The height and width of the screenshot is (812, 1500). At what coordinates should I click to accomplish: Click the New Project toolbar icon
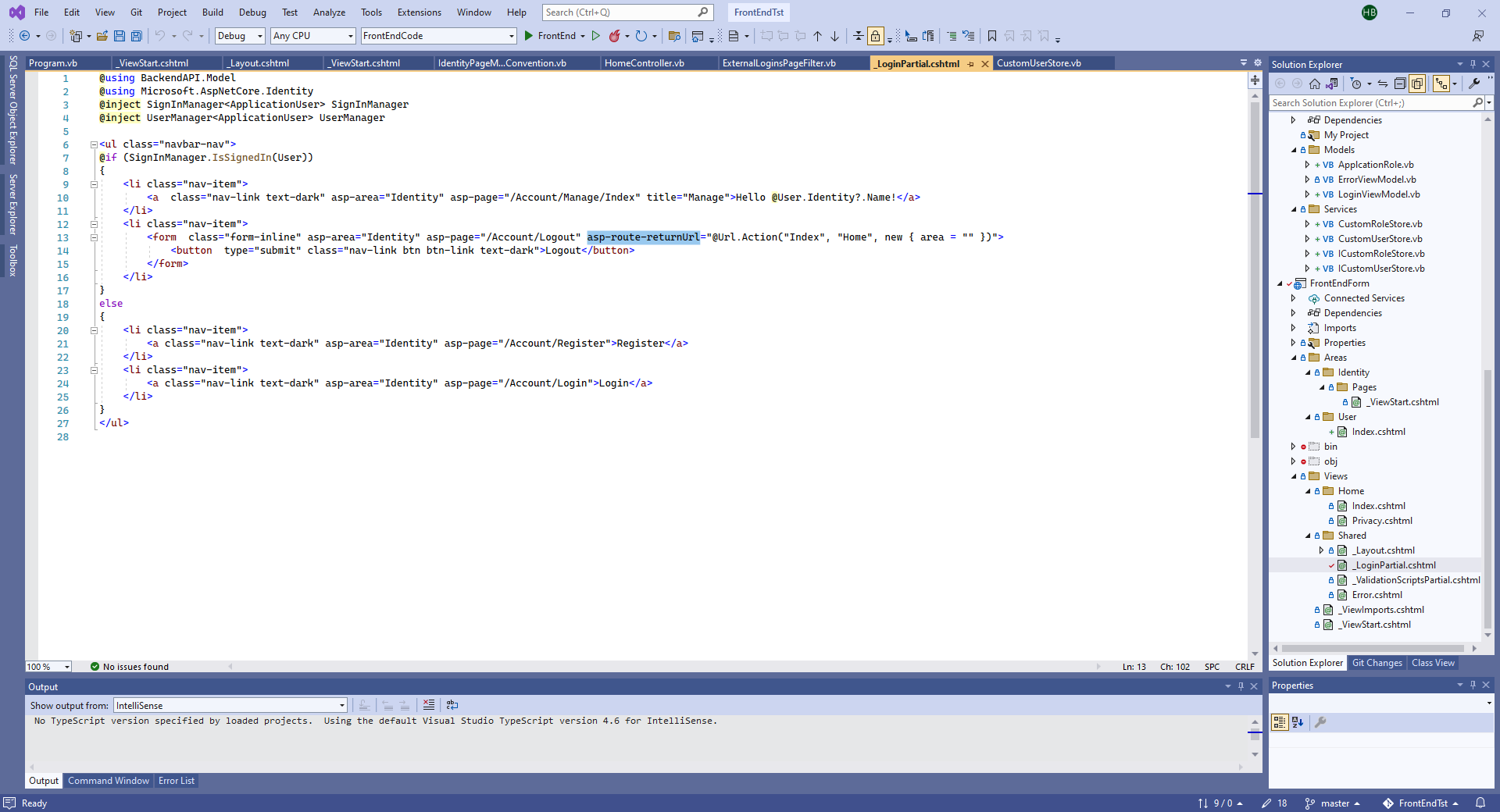tap(76, 36)
